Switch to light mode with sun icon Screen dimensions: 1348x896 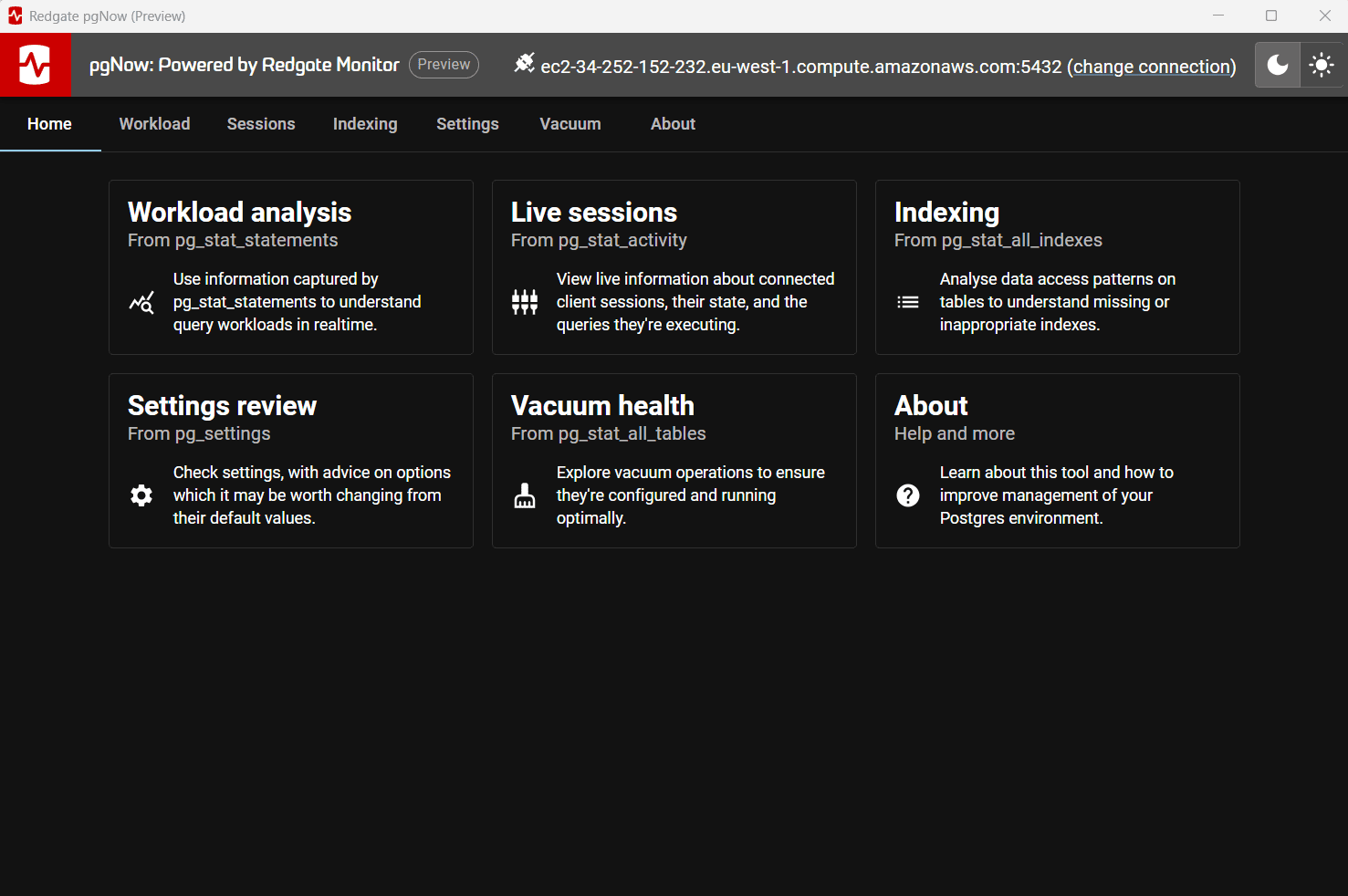[x=1322, y=65]
